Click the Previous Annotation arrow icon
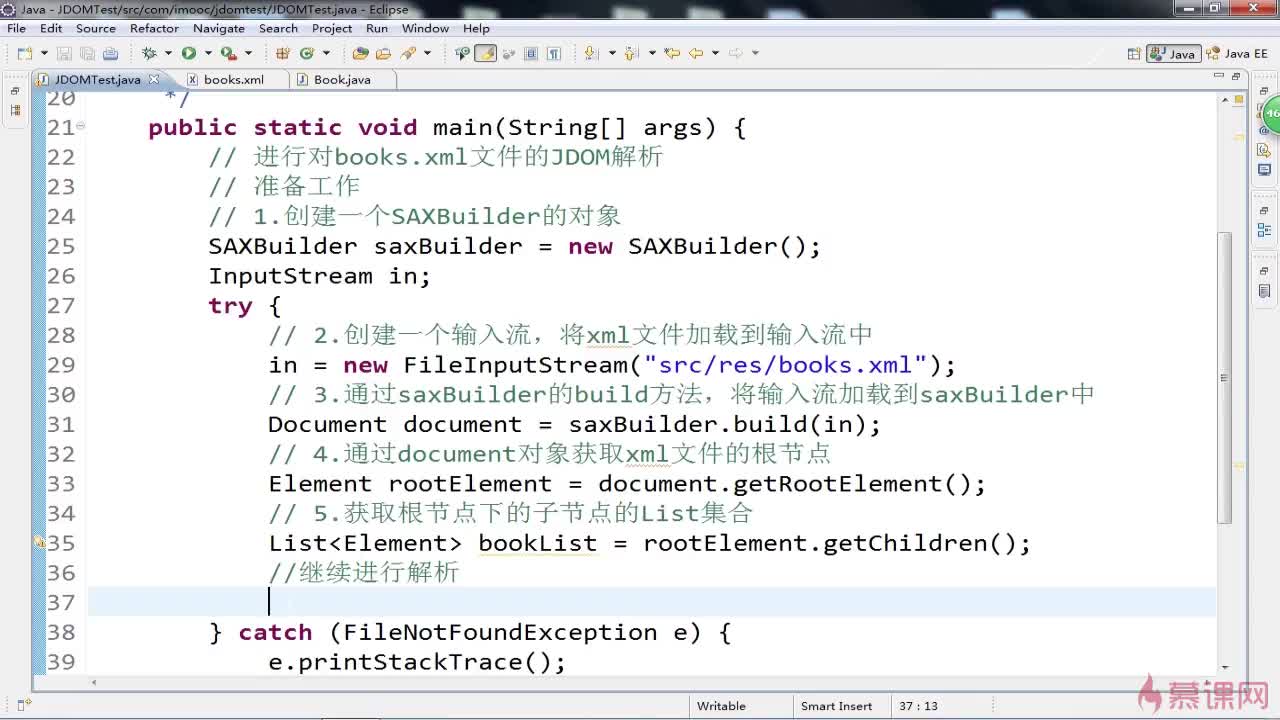This screenshot has width=1280, height=720. pyautogui.click(x=632, y=53)
